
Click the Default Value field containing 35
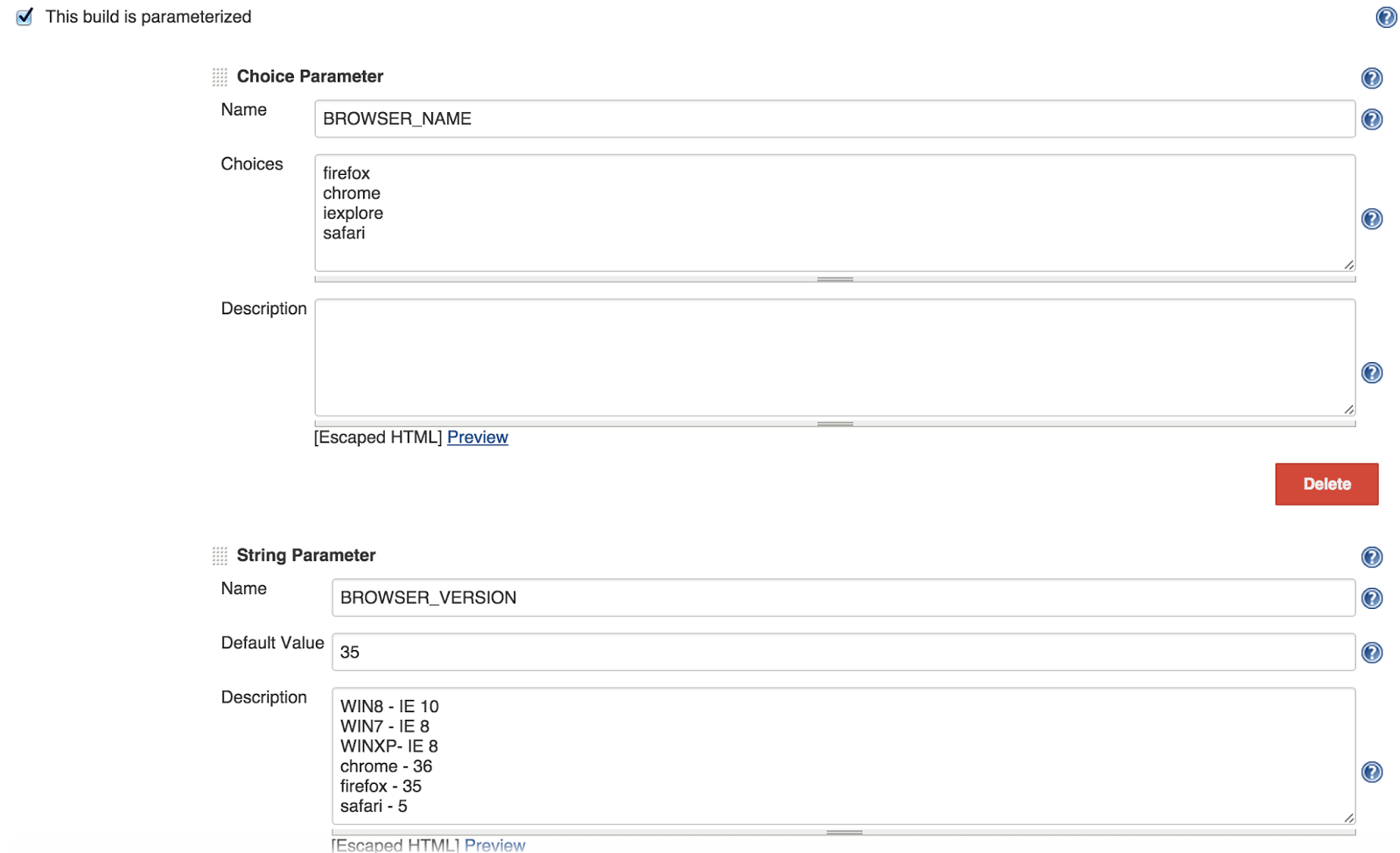point(843,653)
